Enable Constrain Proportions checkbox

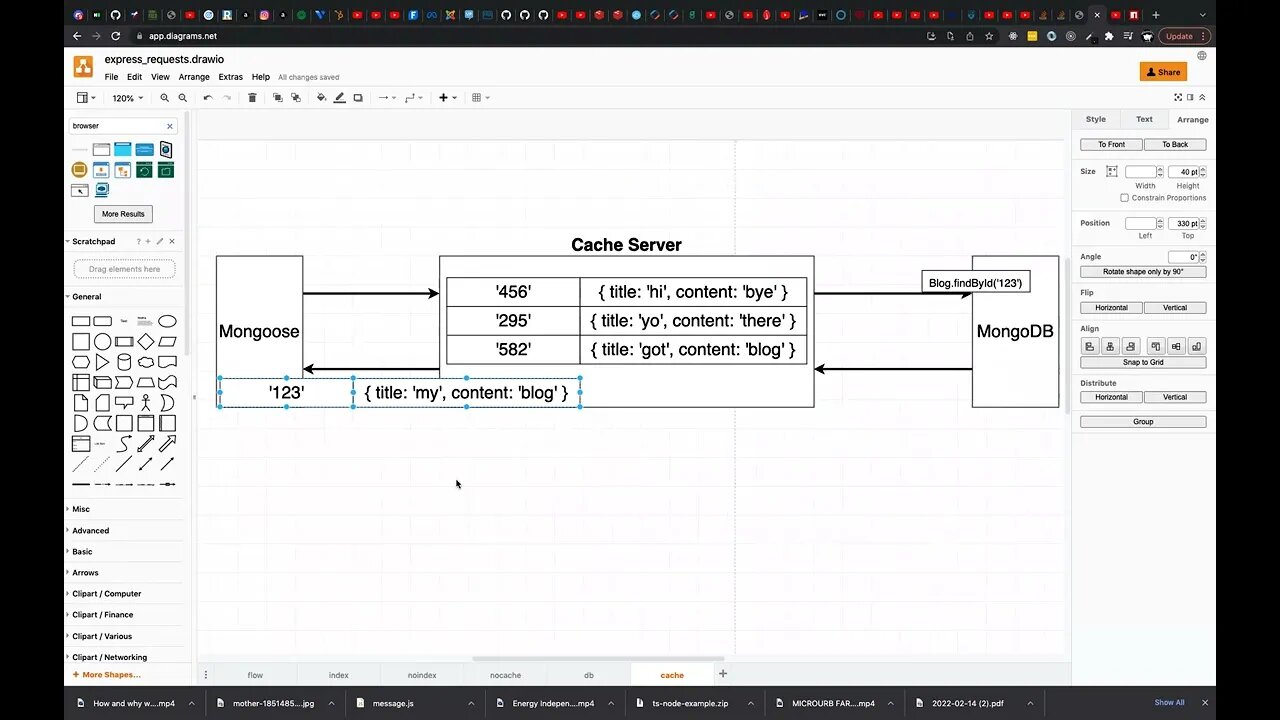click(1124, 198)
